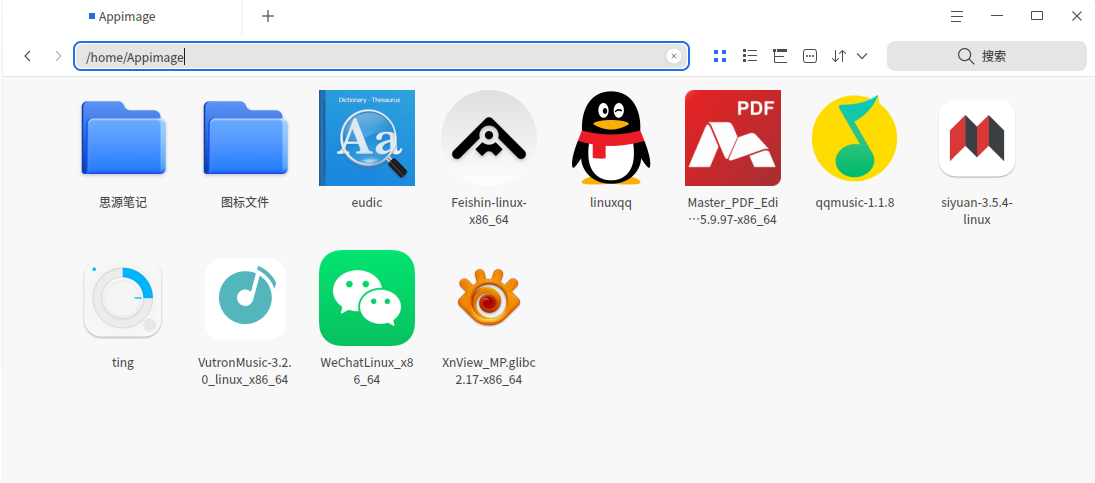Click the Feishin-linux-x86_64 name label
This screenshot has height=483, width=1095.
pyautogui.click(x=489, y=211)
